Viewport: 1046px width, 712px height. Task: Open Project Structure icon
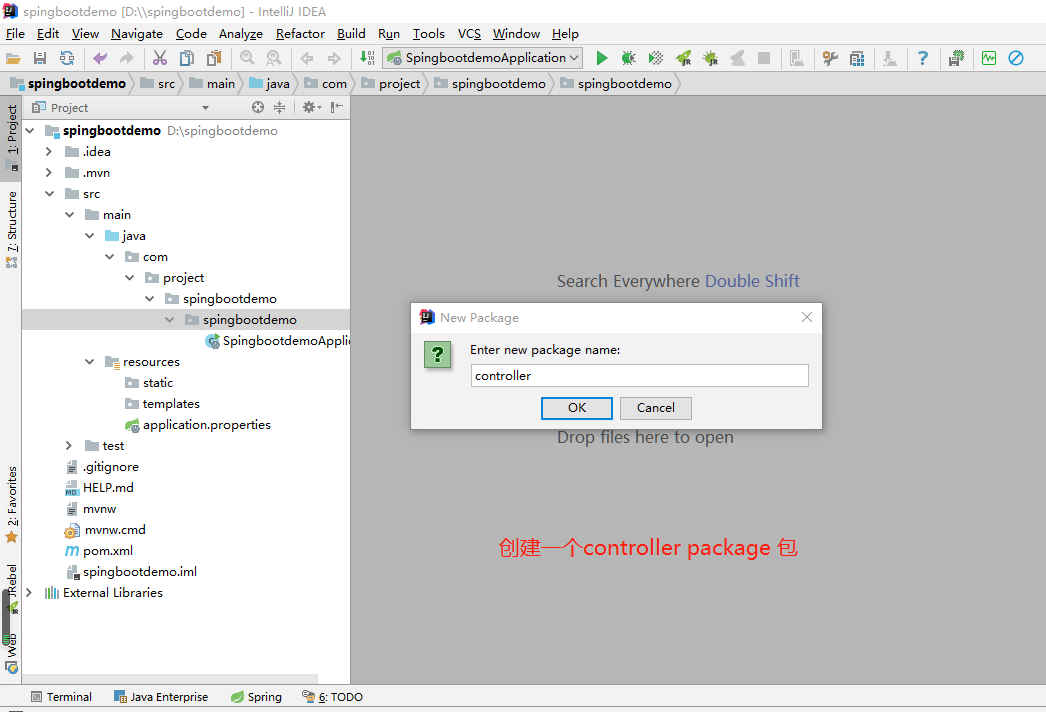[x=857, y=59]
